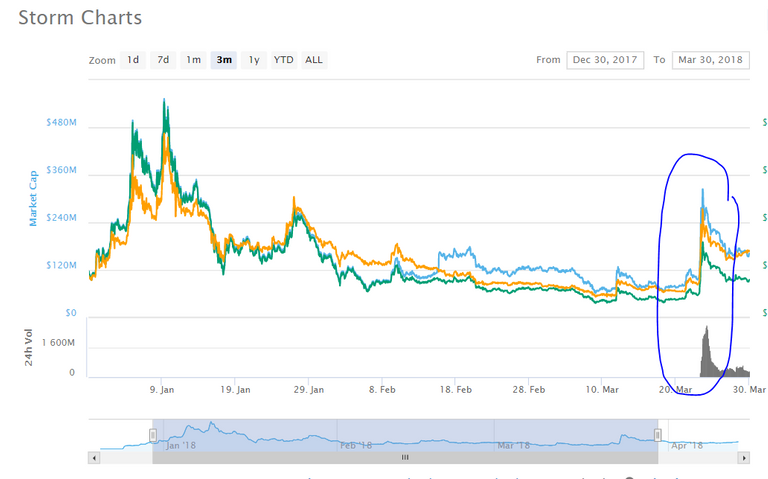Click the left navigator scroll arrow
The width and height of the screenshot is (768, 479).
click(94, 458)
